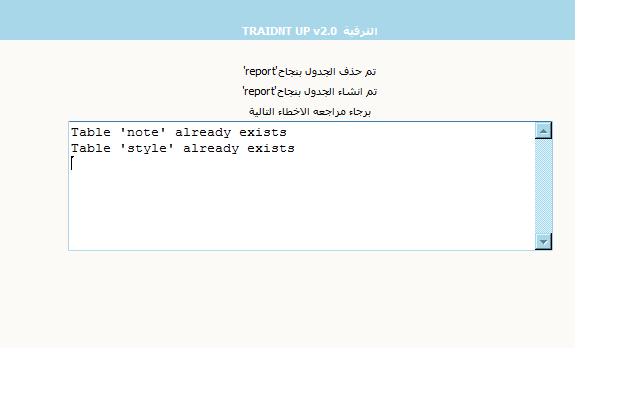The width and height of the screenshot is (640, 400).
Task: Click the "Table 'style' already exists" line
Action: (182, 148)
